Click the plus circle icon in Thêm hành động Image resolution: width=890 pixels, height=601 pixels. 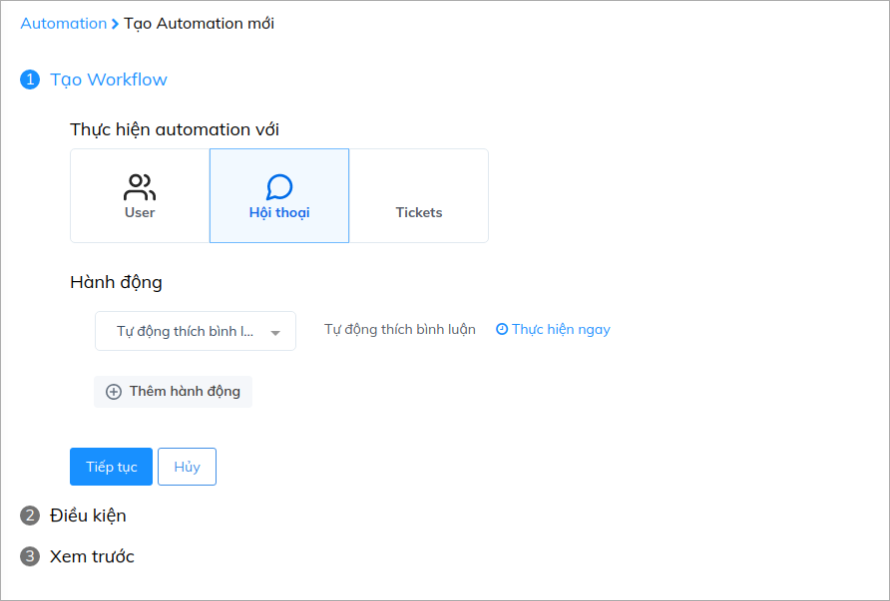click(x=114, y=392)
